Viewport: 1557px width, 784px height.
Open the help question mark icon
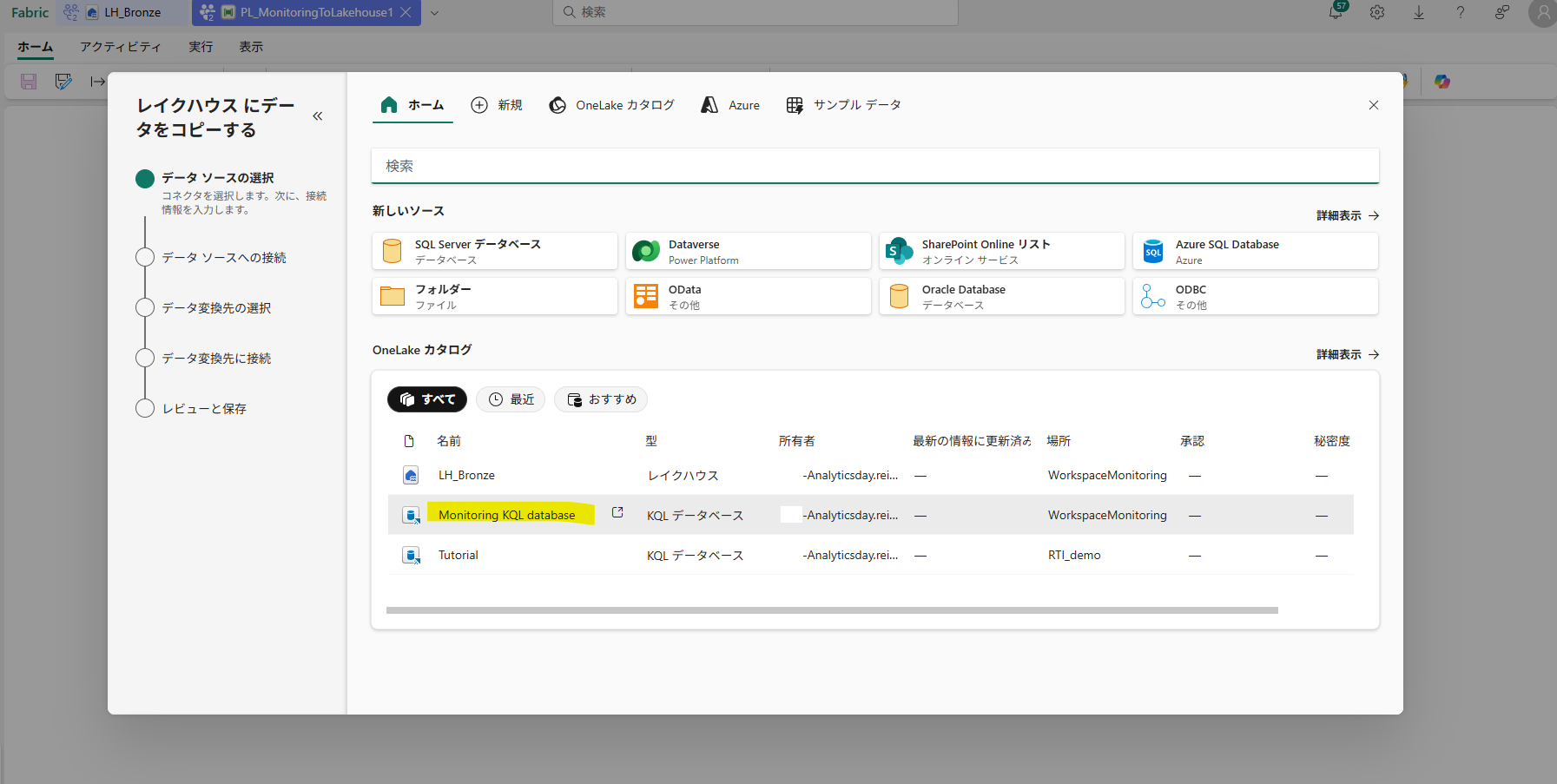pyautogui.click(x=1461, y=12)
